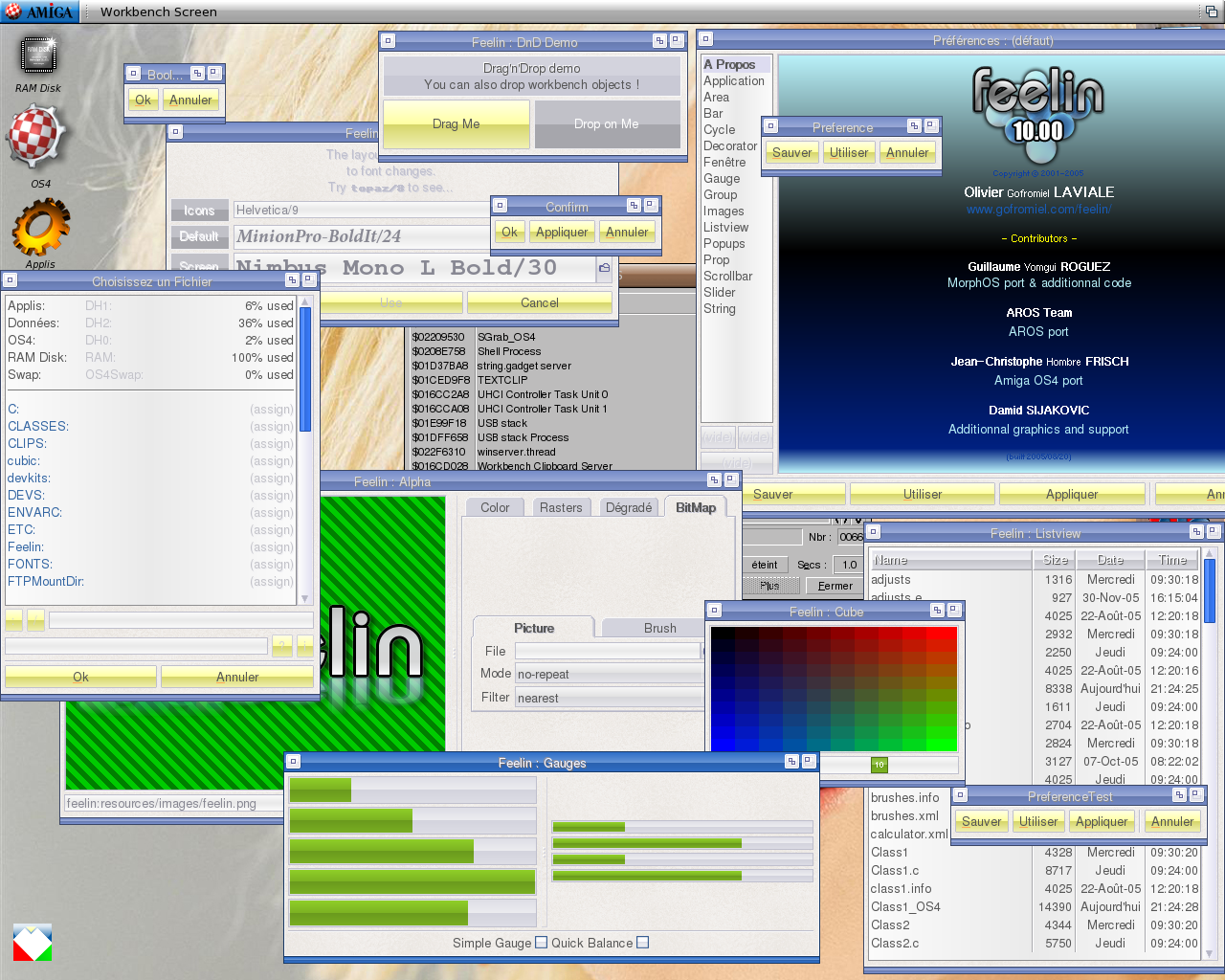Select the Picture sub-tab
1225x980 pixels.
pyautogui.click(x=534, y=628)
